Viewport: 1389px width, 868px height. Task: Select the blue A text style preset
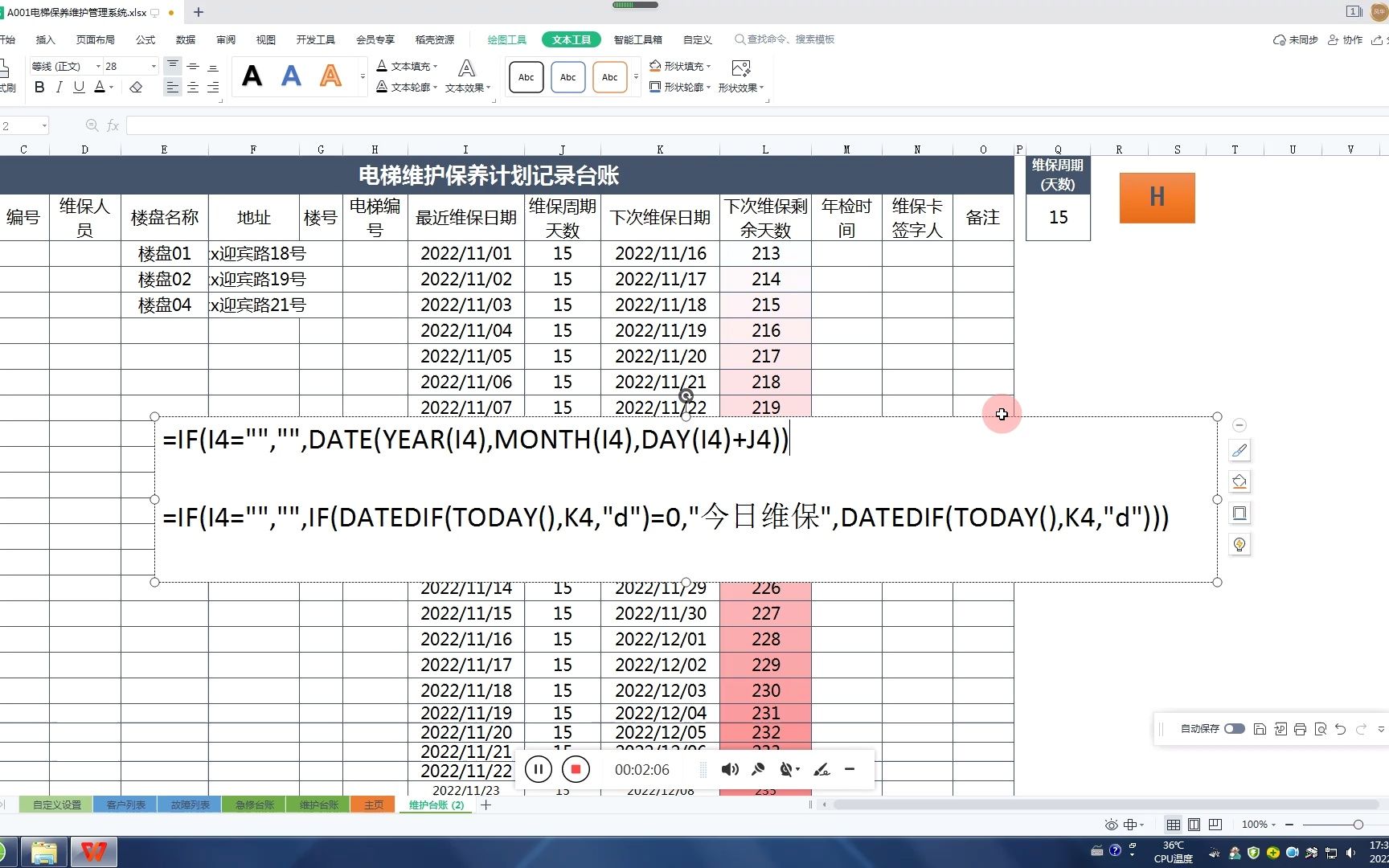tap(291, 76)
